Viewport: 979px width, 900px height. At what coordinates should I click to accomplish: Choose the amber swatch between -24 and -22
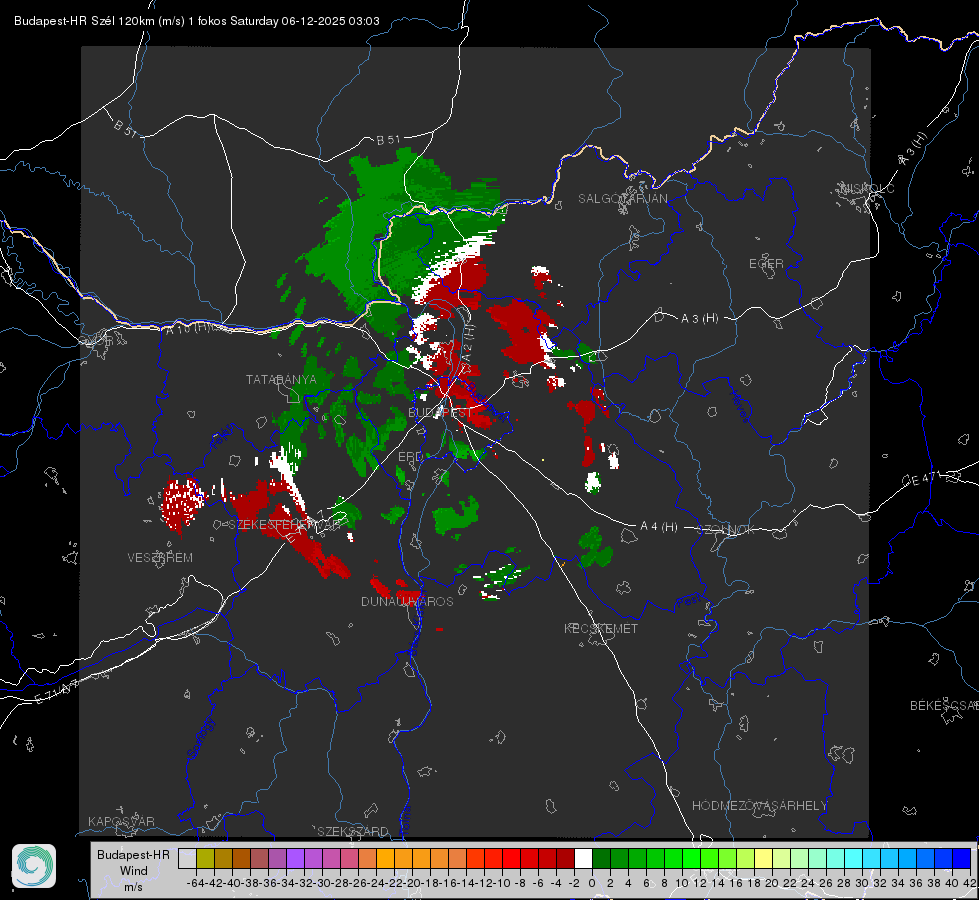tap(385, 859)
